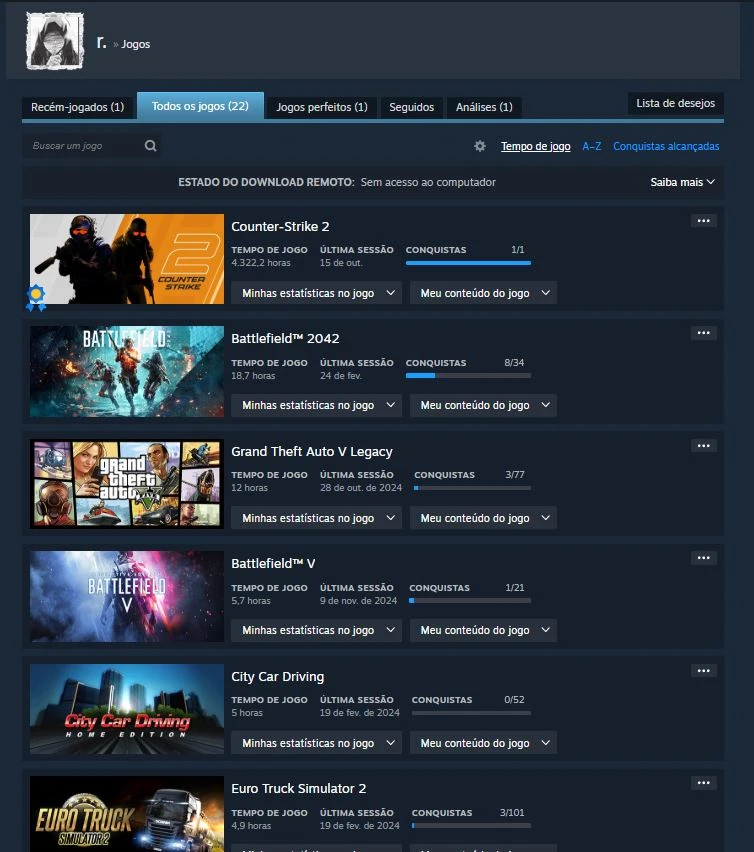Open Lista de desejos button
Viewport: 754px width, 852px height.
point(675,103)
